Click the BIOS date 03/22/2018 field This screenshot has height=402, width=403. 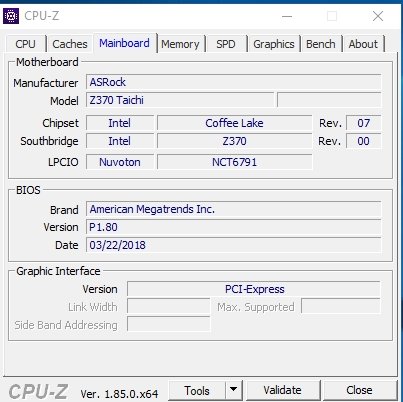pos(234,245)
